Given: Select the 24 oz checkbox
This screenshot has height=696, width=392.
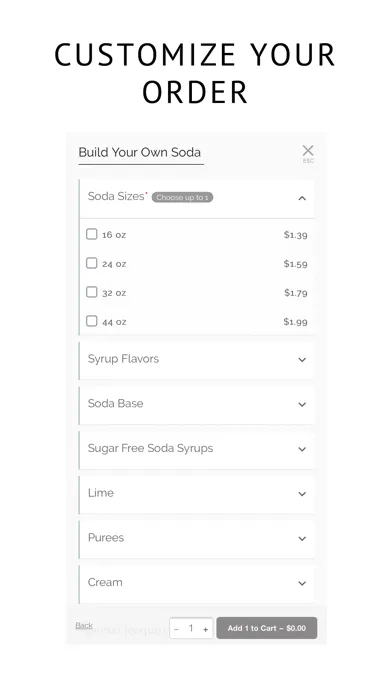Looking at the screenshot, I should pos(91,263).
